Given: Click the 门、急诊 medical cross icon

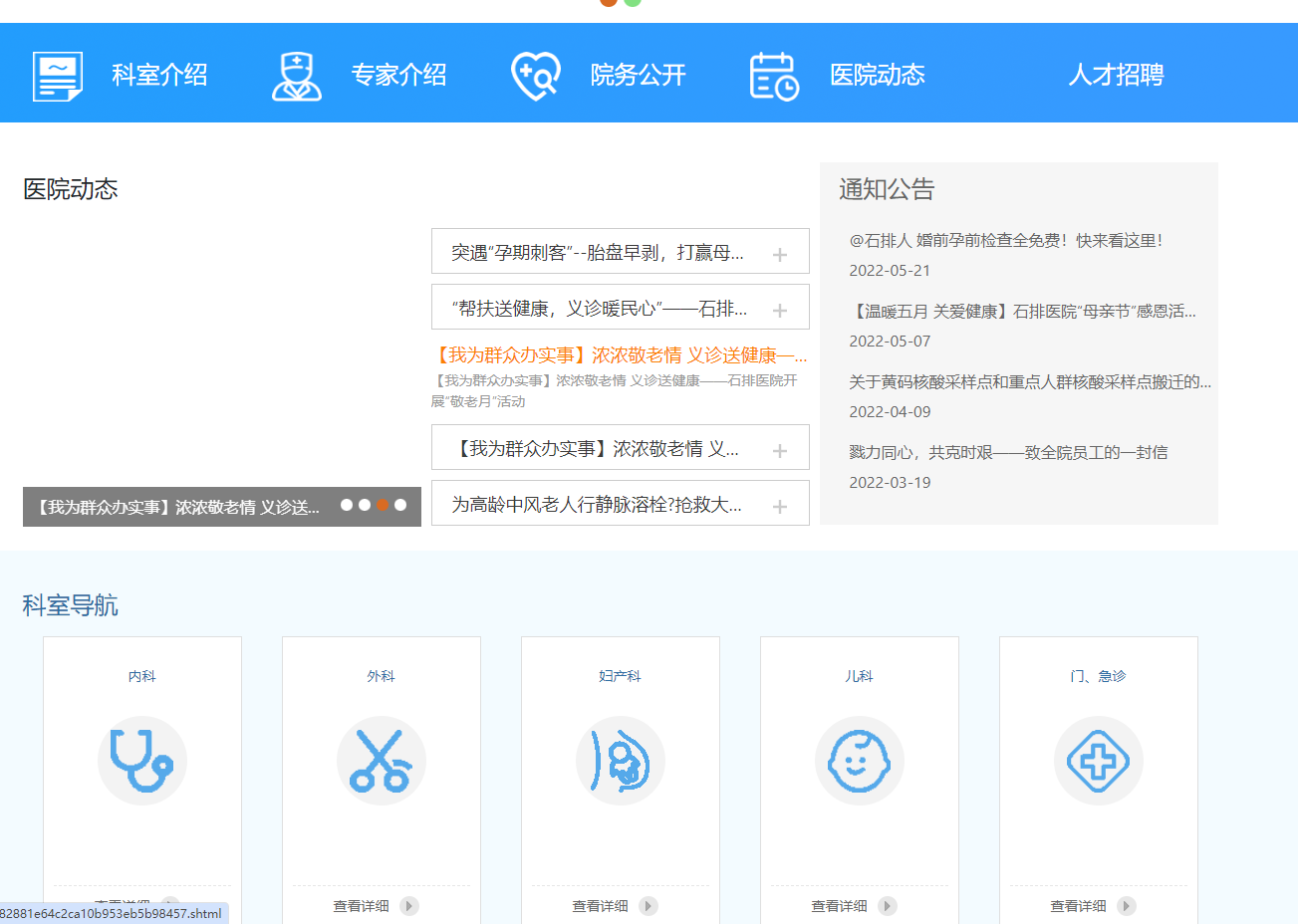Looking at the screenshot, I should [x=1099, y=761].
